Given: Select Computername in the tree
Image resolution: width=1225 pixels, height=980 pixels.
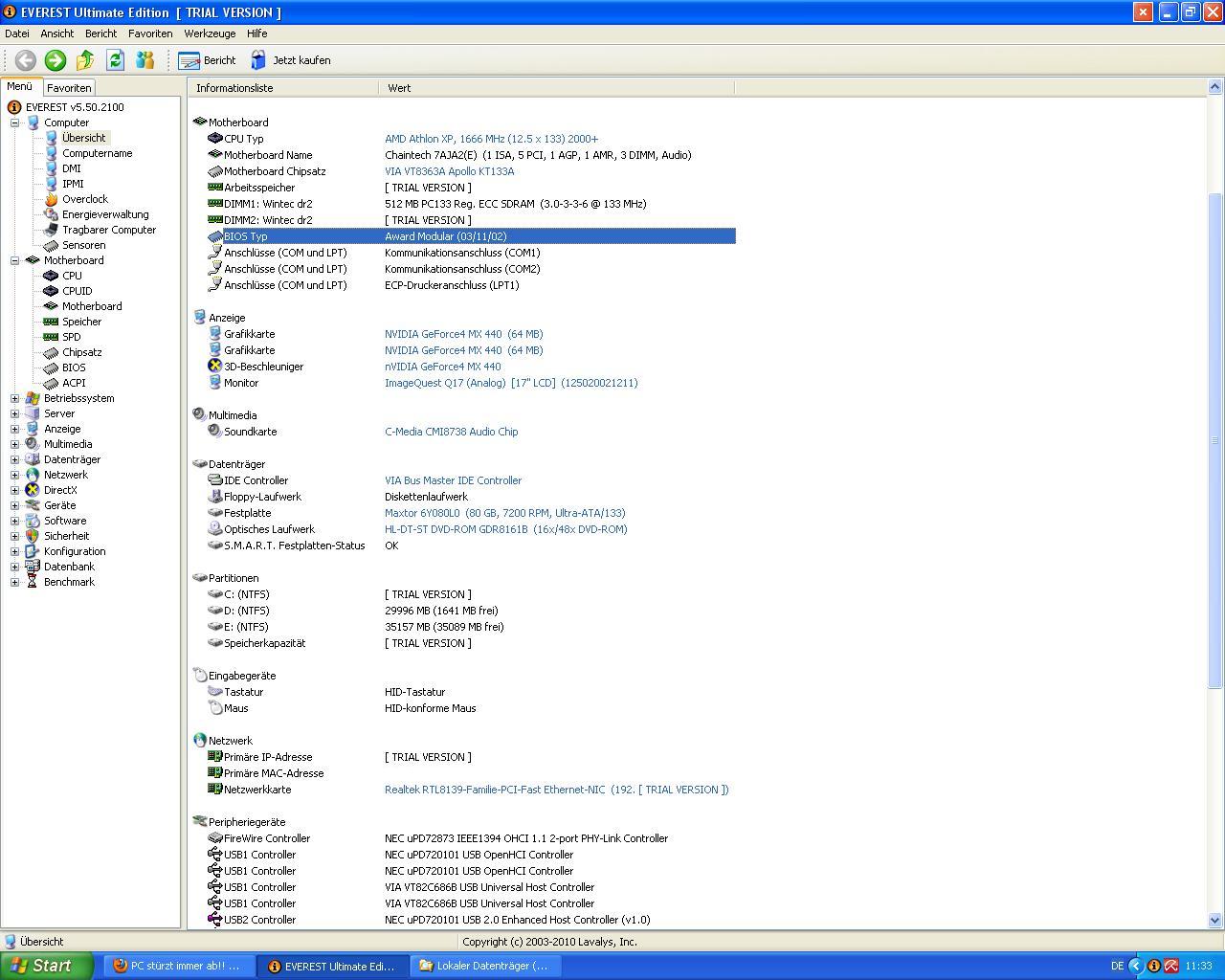Looking at the screenshot, I should click(97, 153).
